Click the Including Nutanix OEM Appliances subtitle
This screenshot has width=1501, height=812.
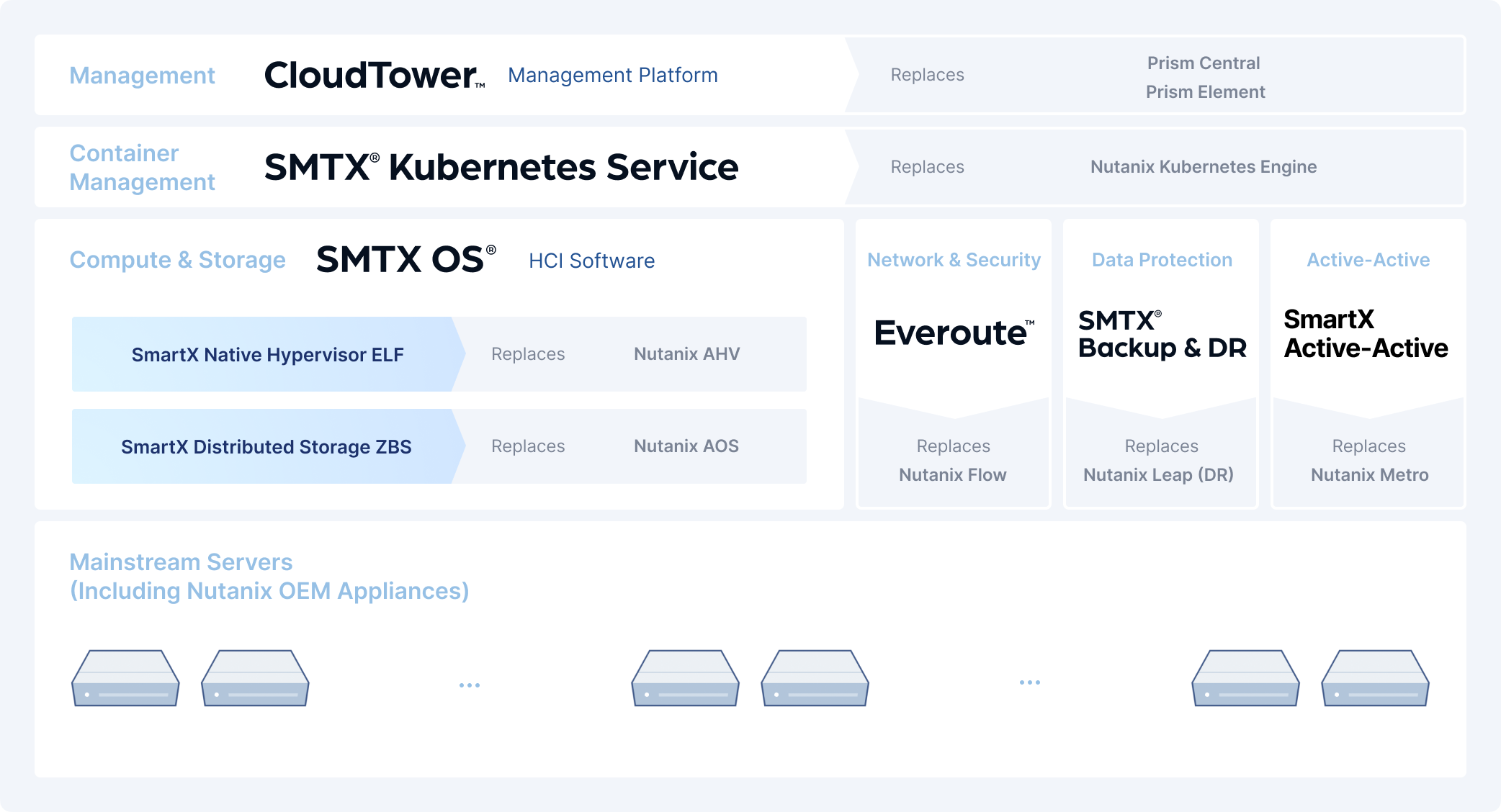click(269, 591)
